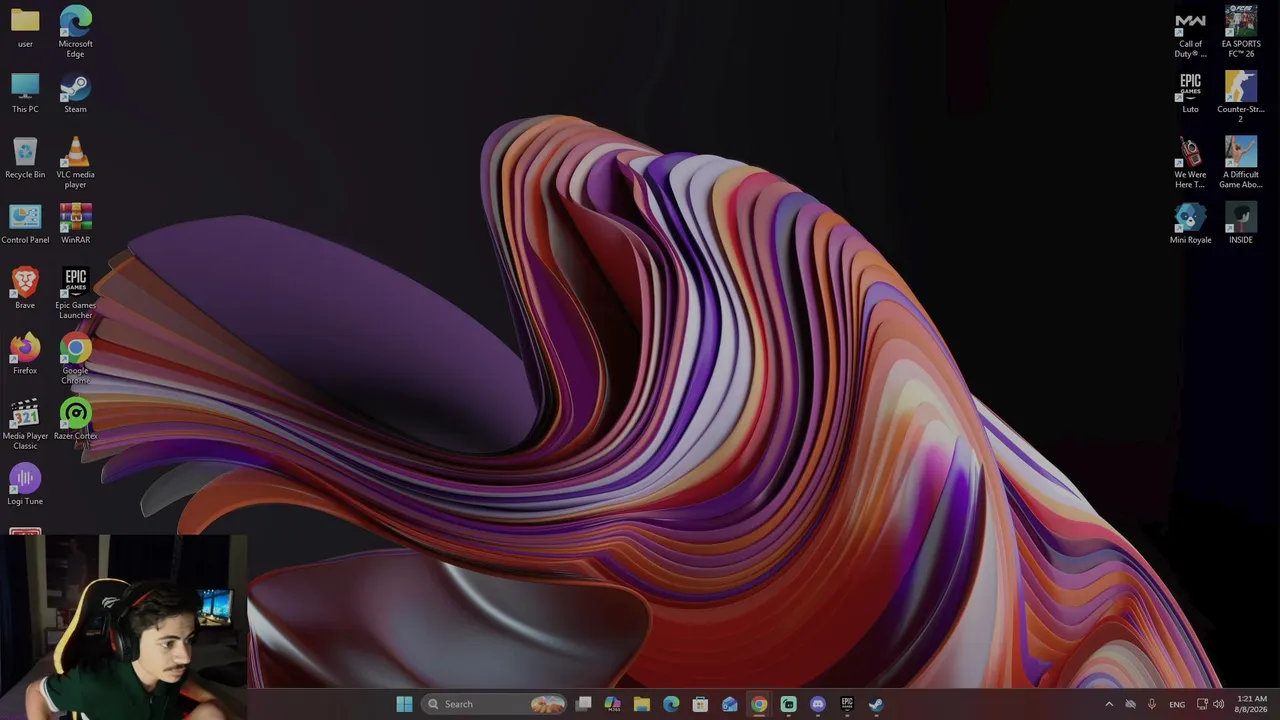Open the ENG language switcher
The height and width of the screenshot is (720, 1280).
point(1177,704)
